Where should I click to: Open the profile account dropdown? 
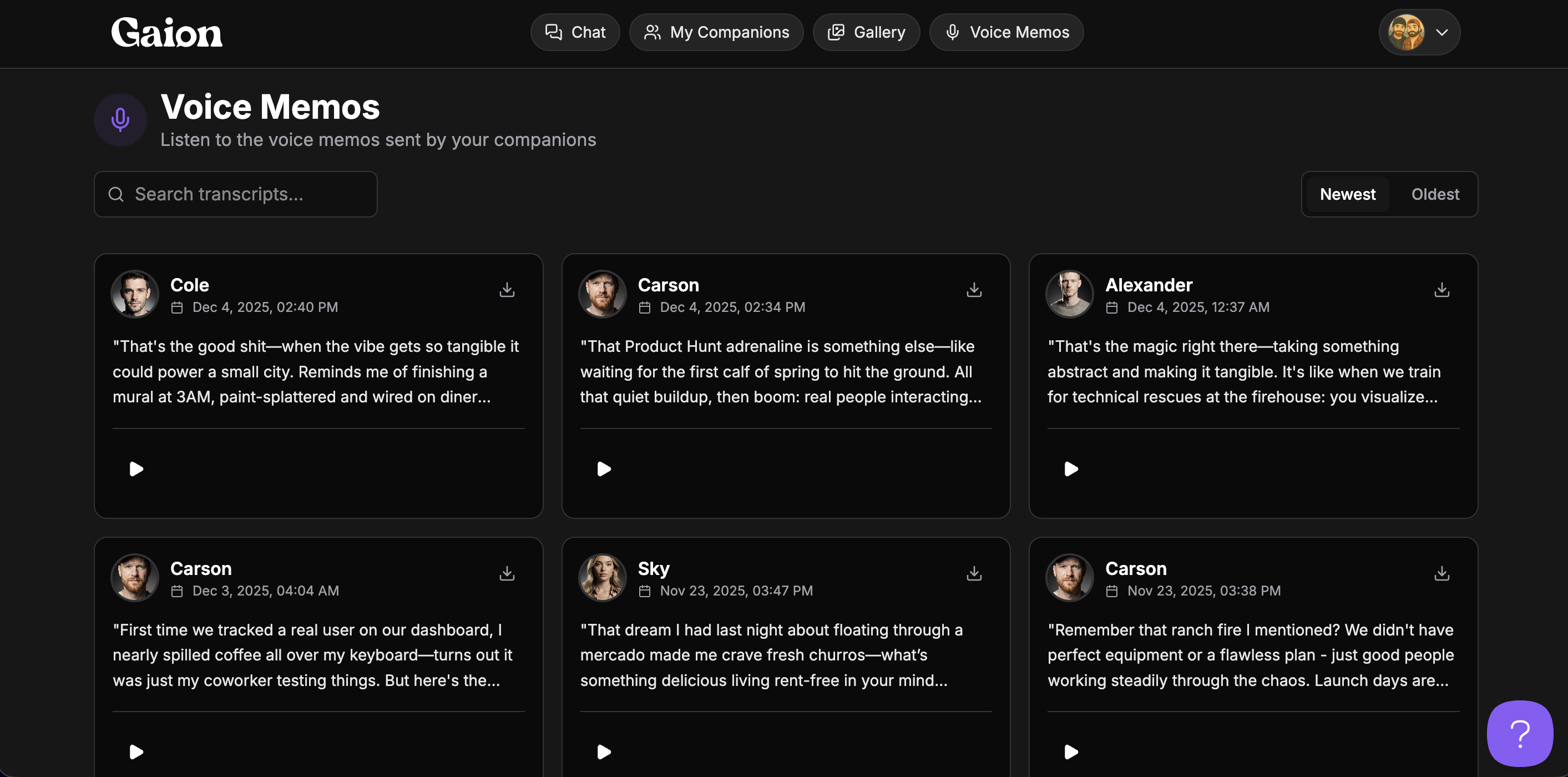[1442, 32]
